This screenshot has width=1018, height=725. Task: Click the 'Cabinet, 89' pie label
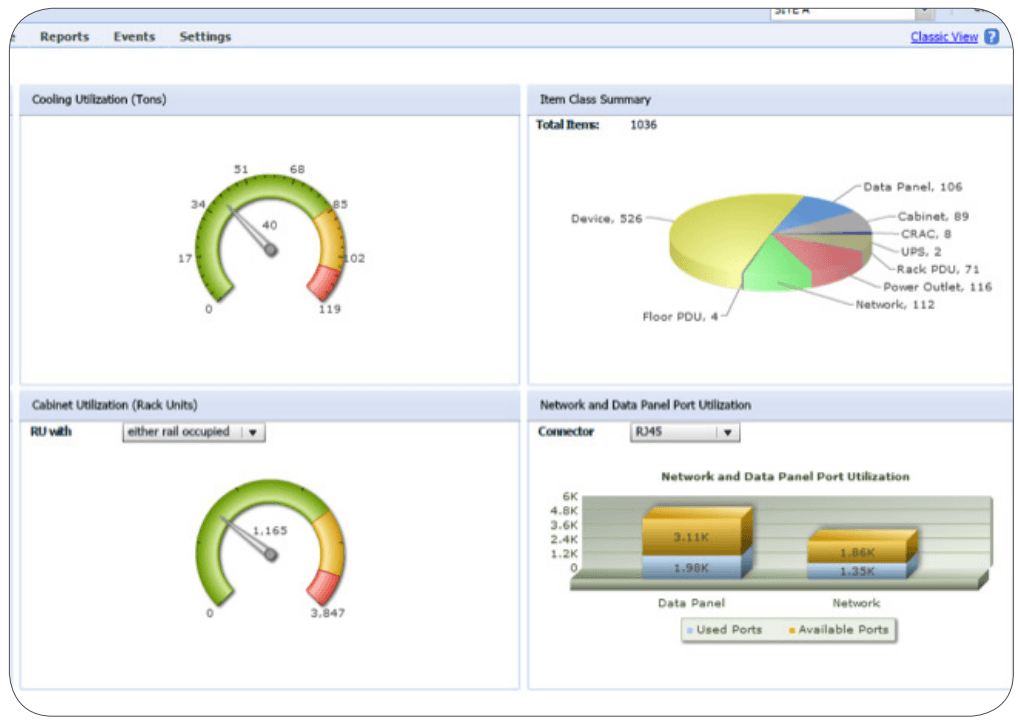click(x=933, y=216)
